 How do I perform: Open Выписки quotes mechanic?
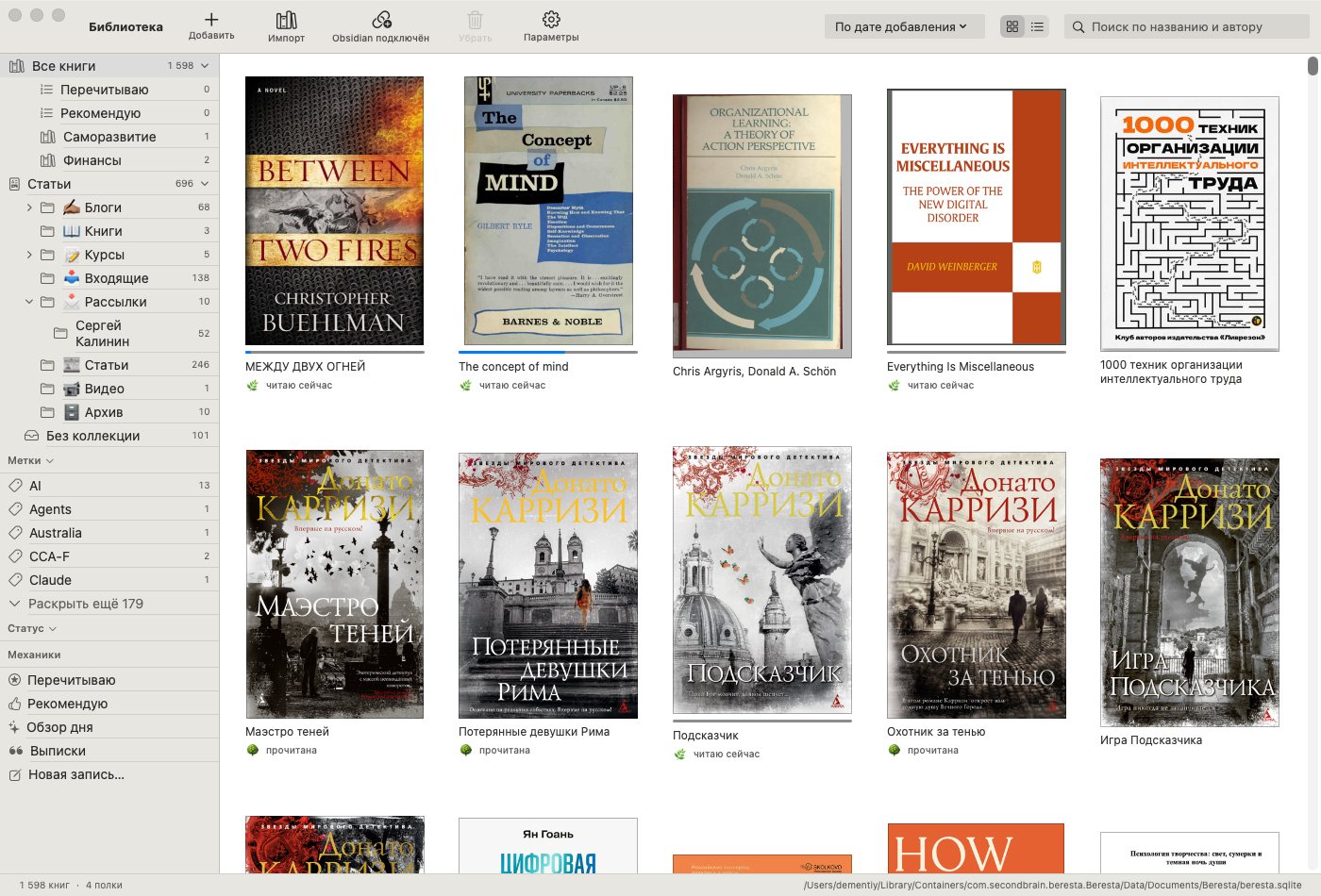[x=15, y=751]
